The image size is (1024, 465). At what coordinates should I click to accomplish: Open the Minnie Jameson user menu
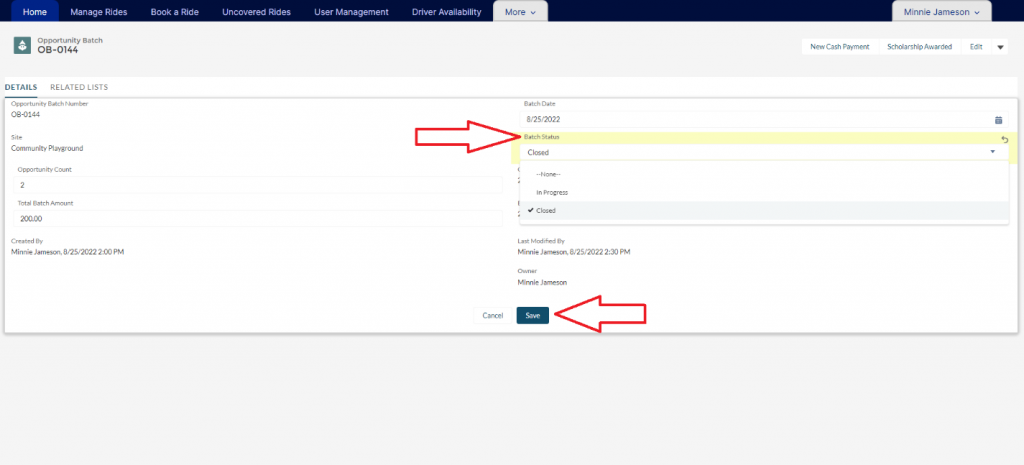pos(941,12)
